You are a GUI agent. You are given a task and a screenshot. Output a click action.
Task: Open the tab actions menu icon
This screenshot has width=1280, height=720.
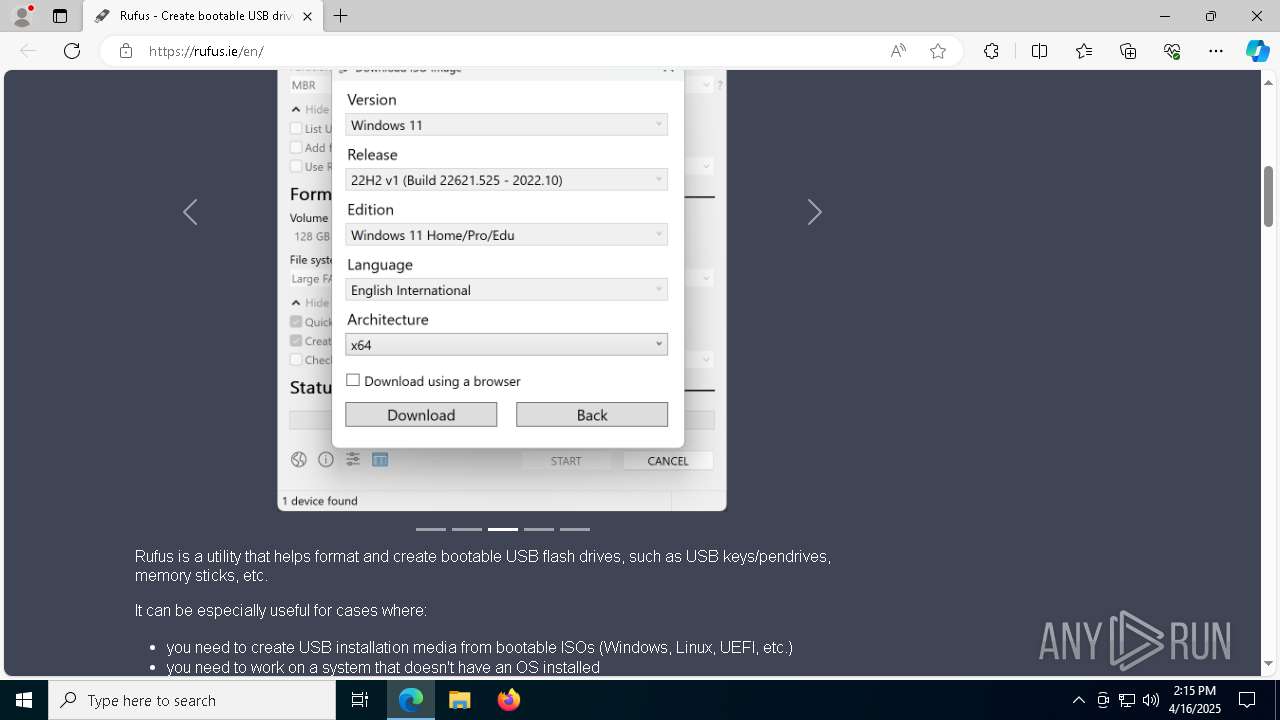60,16
